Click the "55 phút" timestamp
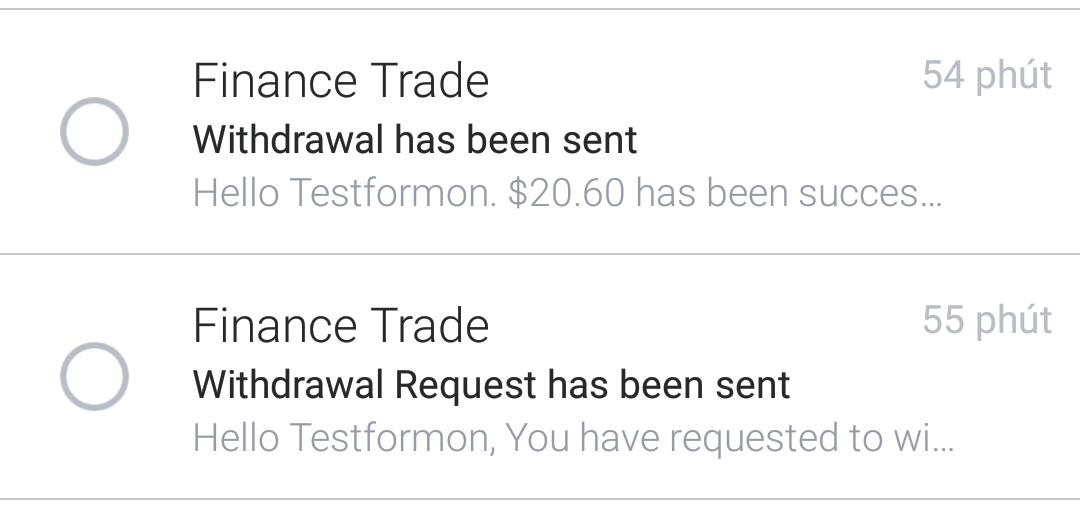Screen dimensions: 1080x505 pyautogui.click(x=986, y=320)
